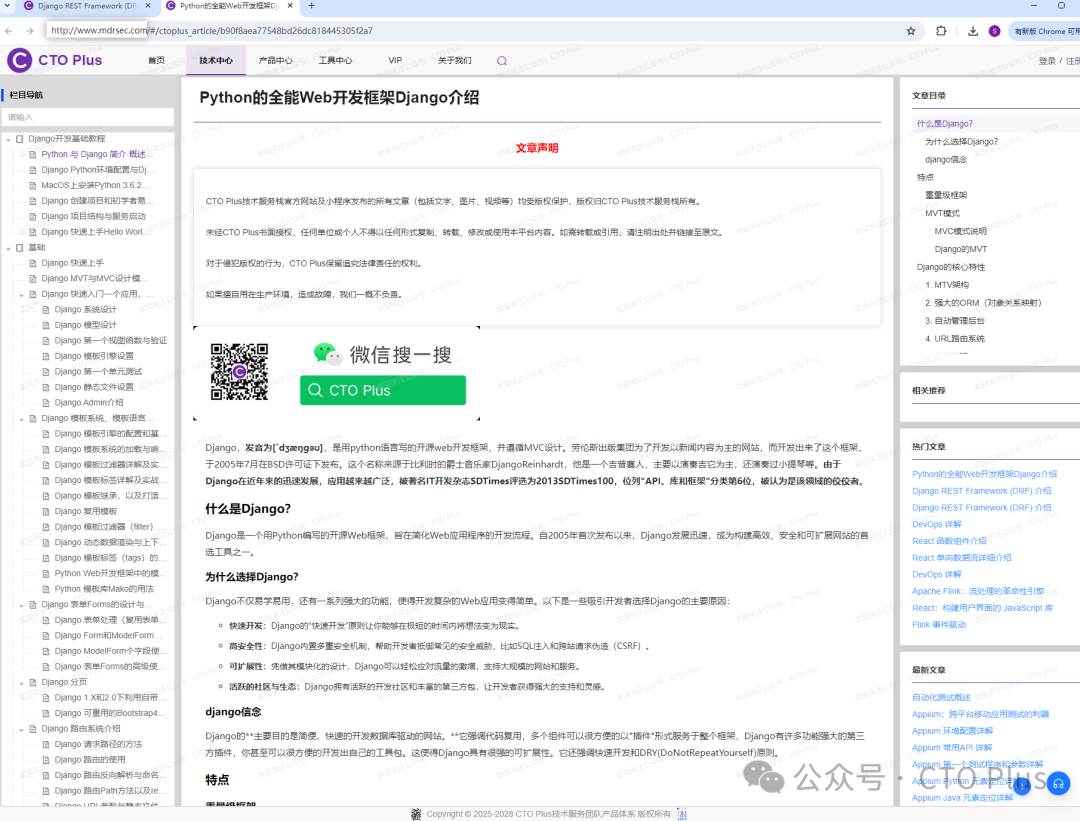The width and height of the screenshot is (1080, 821).
Task: Collapse the Django 路由系统介绍 tree node
Action: [x=21, y=729]
